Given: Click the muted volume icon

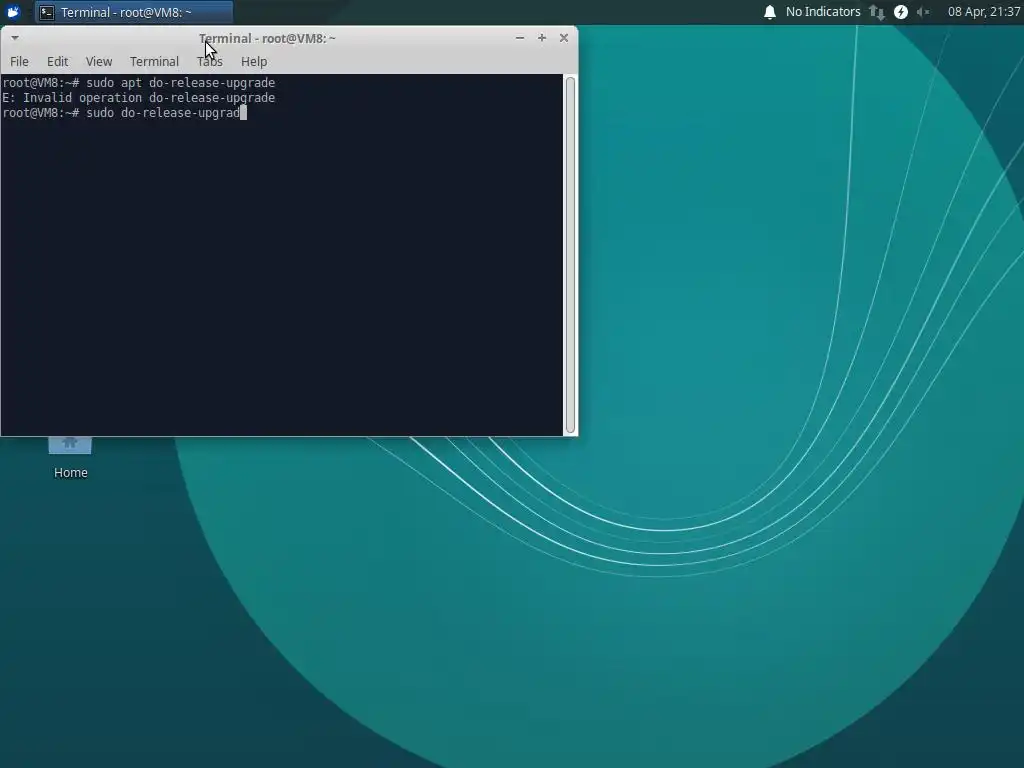Looking at the screenshot, I should pyautogui.click(x=923, y=12).
